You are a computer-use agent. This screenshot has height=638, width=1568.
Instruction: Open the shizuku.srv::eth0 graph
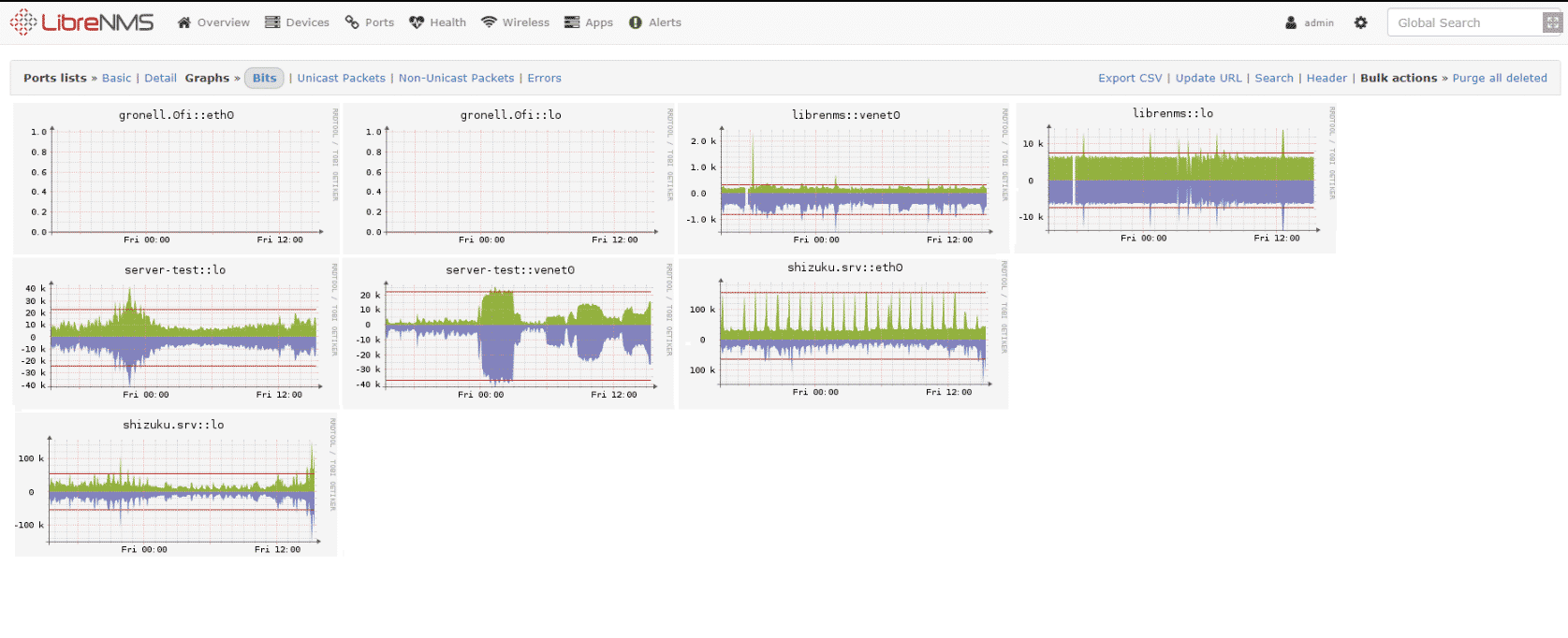click(844, 333)
